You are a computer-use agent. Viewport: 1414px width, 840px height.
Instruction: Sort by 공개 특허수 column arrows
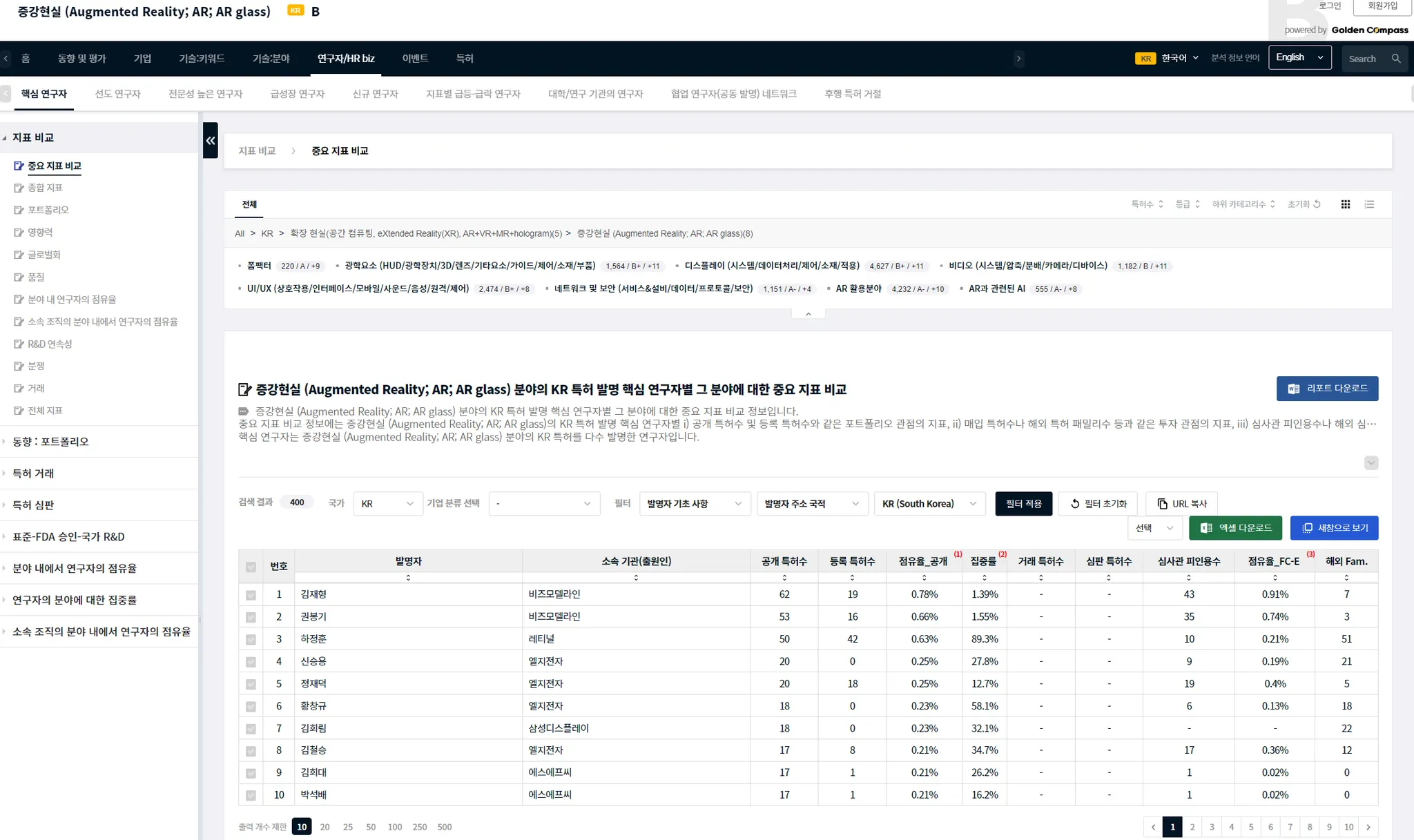784,578
